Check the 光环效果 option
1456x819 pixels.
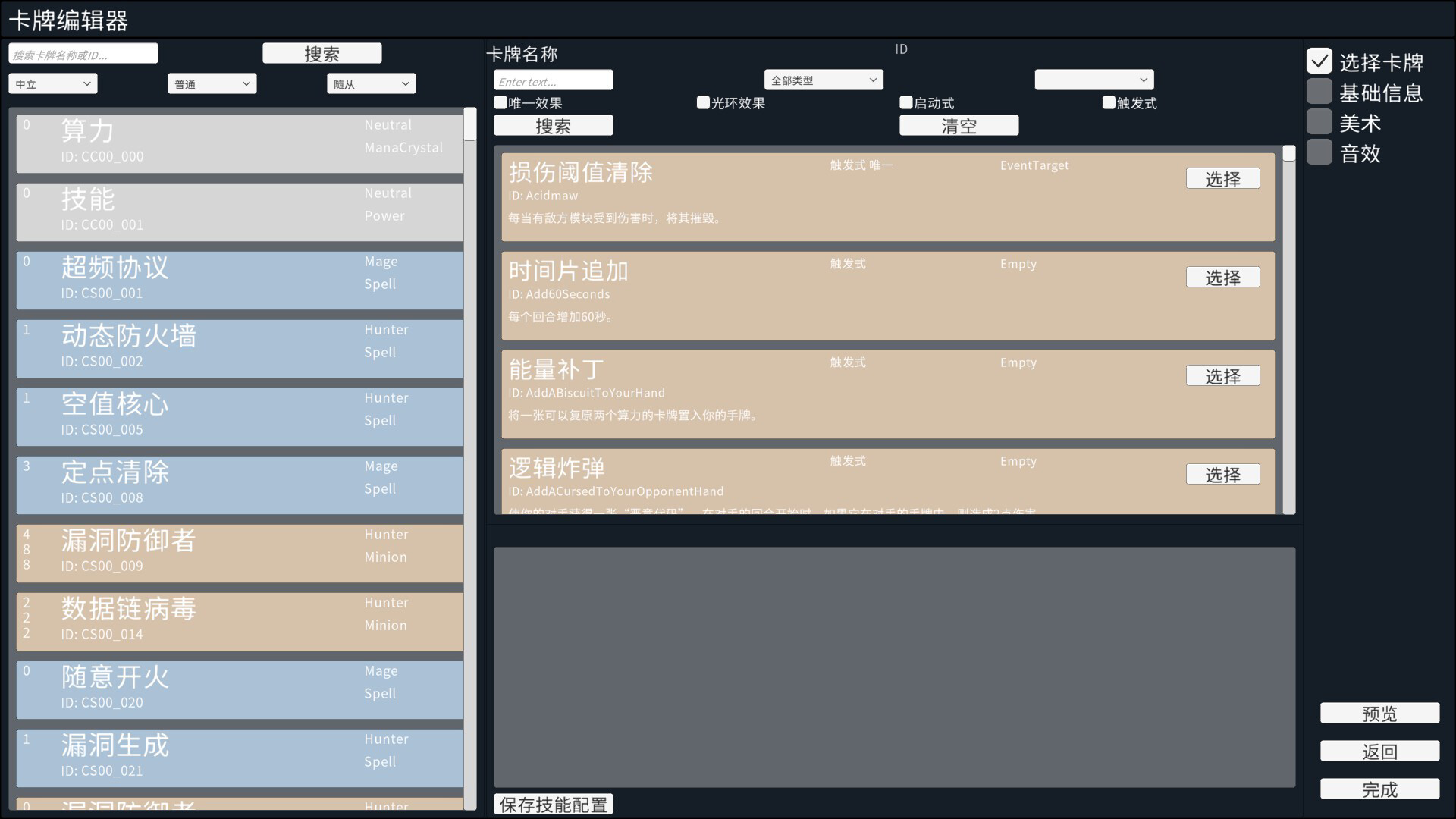click(703, 102)
